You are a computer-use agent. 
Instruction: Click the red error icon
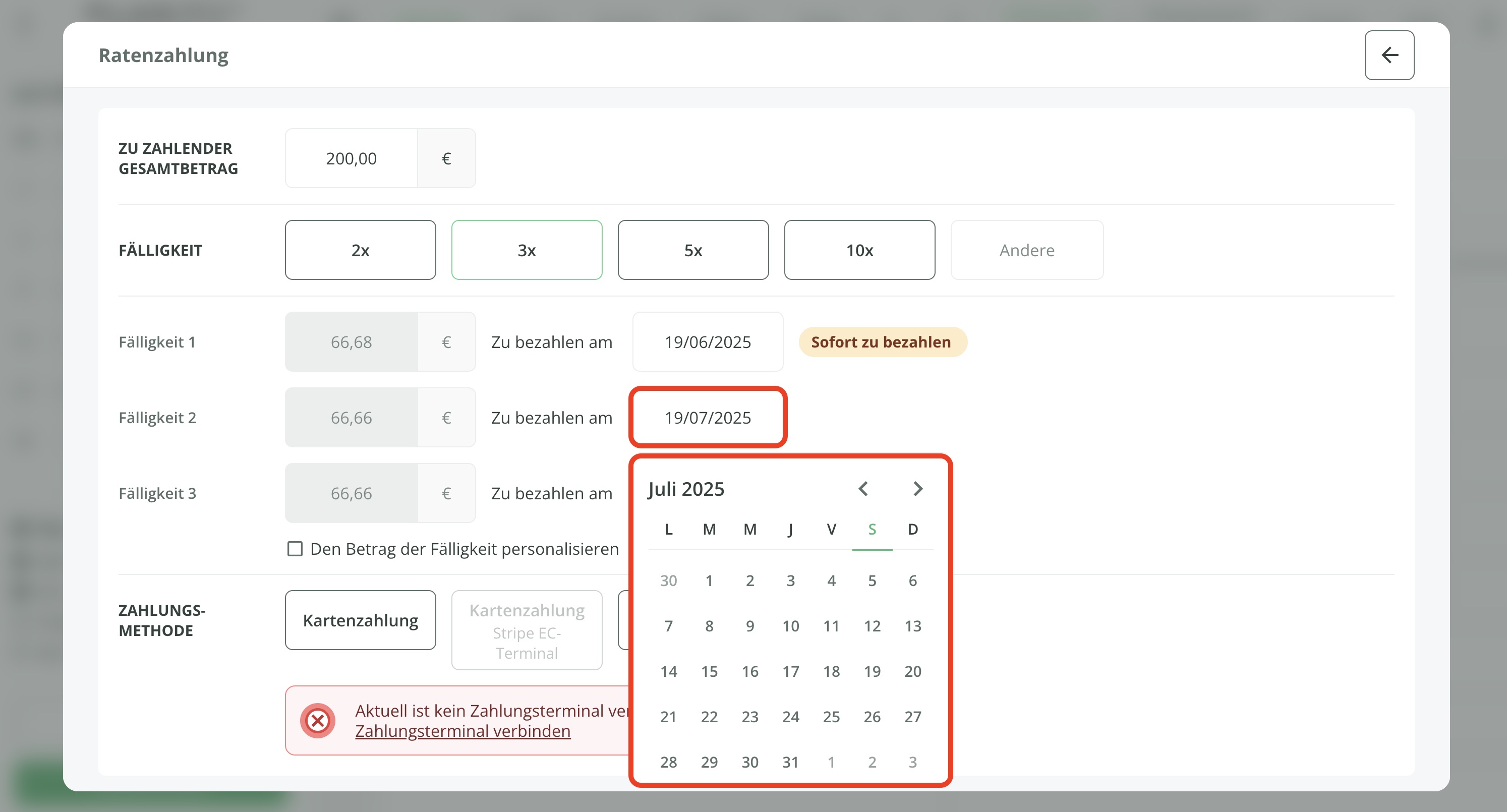318,720
